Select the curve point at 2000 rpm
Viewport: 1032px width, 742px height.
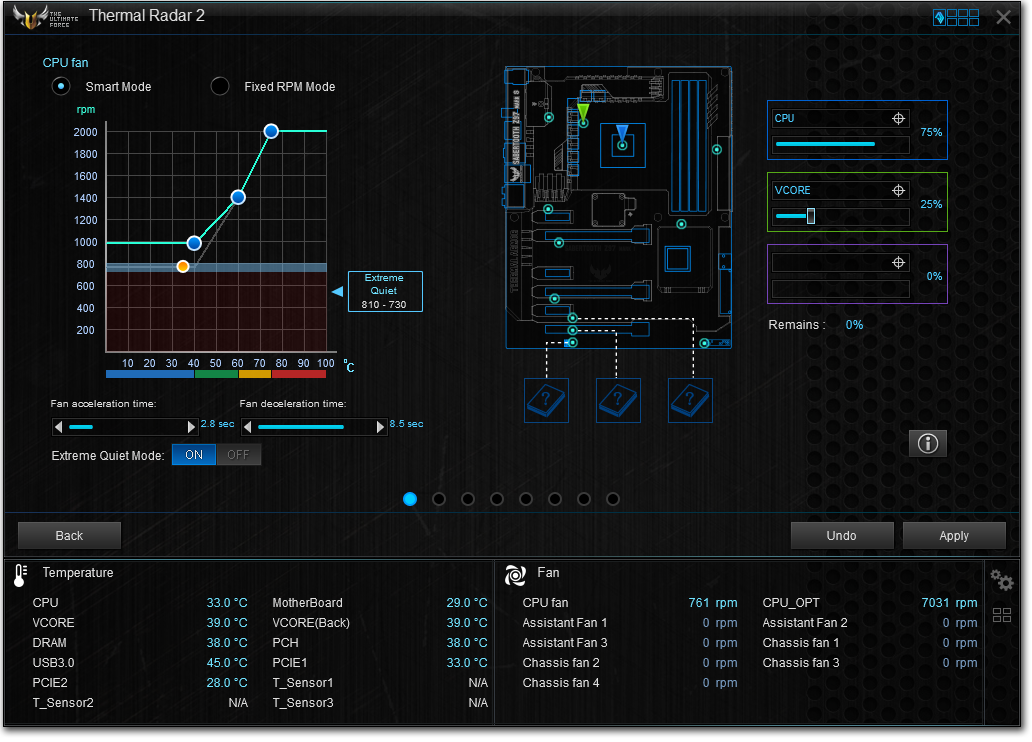pyautogui.click(x=271, y=131)
